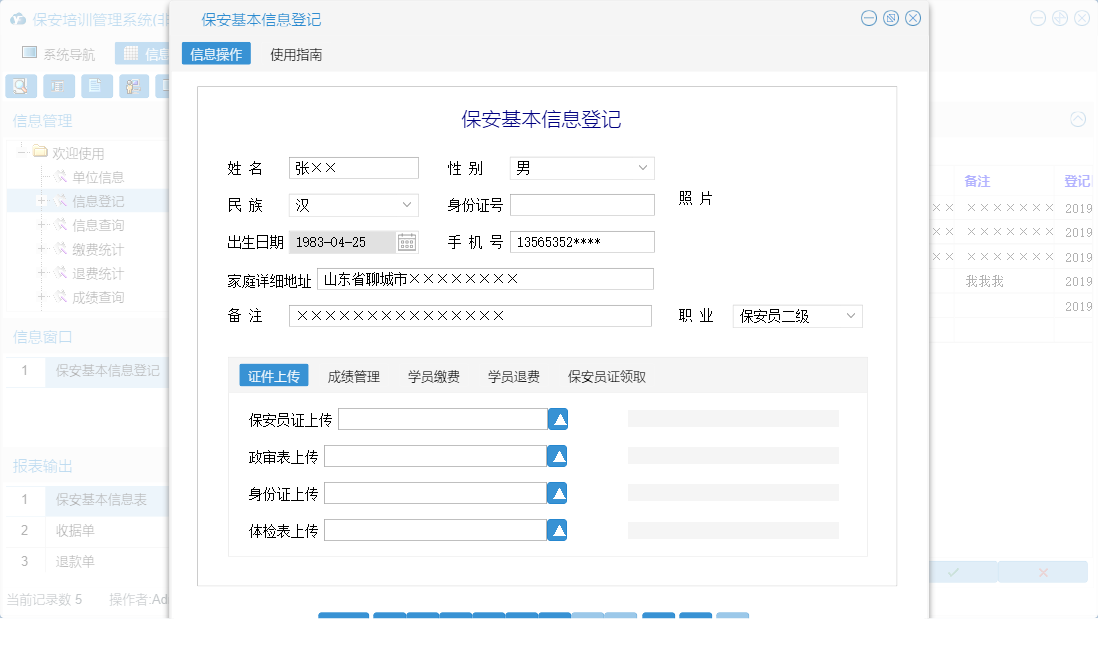Viewport: 1098px width, 655px height.
Task: Select the search/magnifier toolbar icon
Action: pyautogui.click(x=20, y=86)
